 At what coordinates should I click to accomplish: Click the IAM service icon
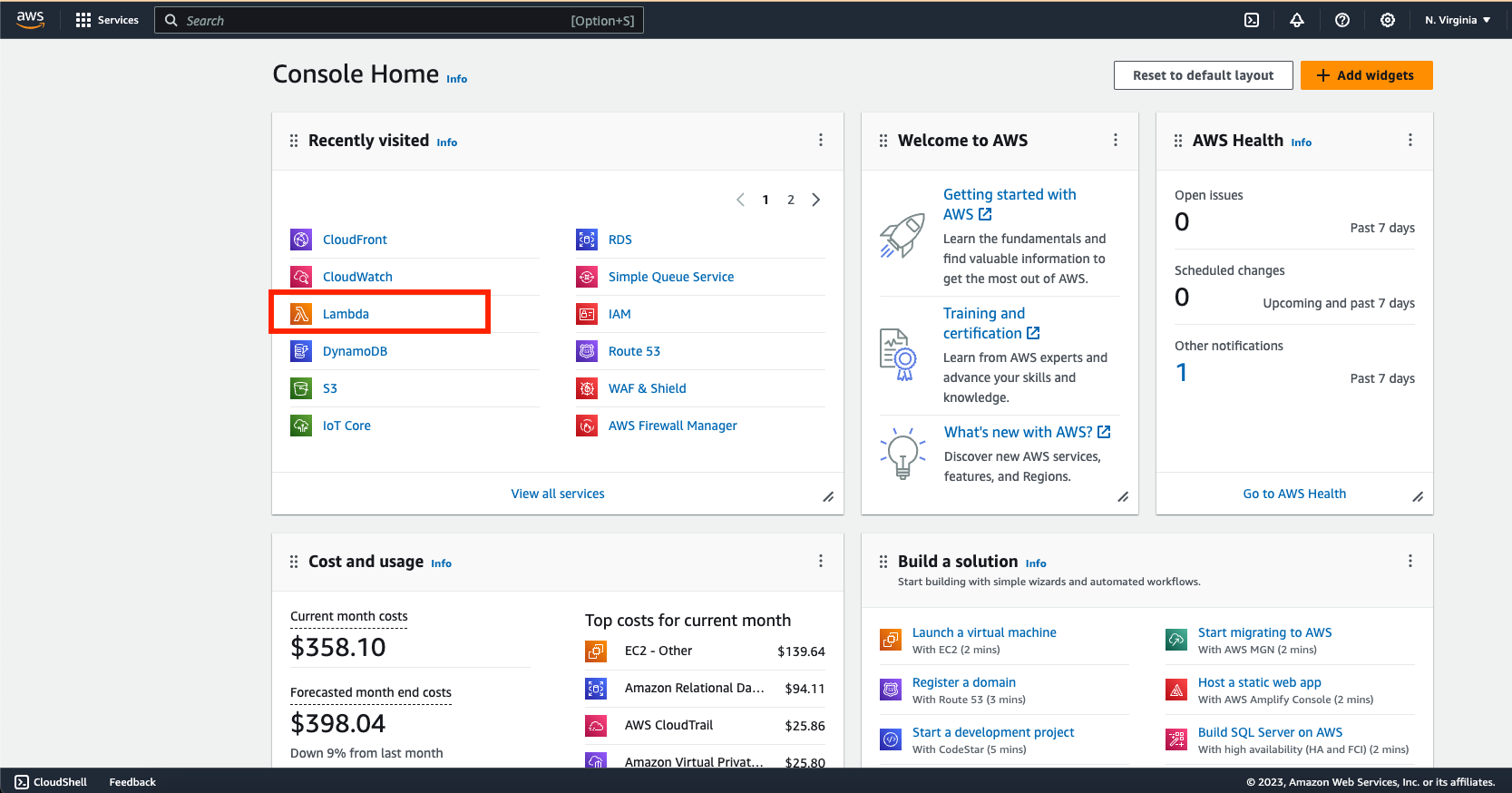(587, 314)
